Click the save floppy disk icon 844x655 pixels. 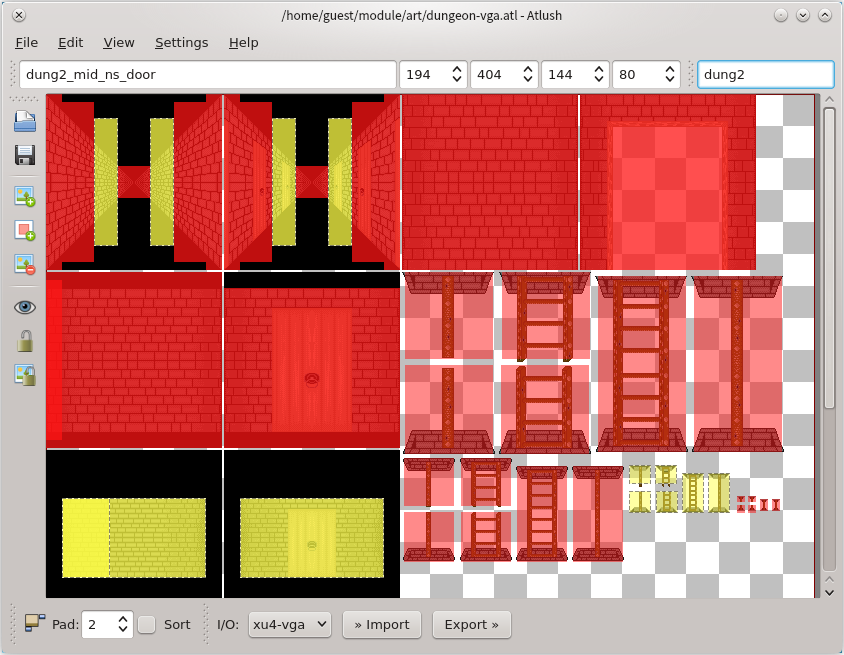click(x=25, y=155)
